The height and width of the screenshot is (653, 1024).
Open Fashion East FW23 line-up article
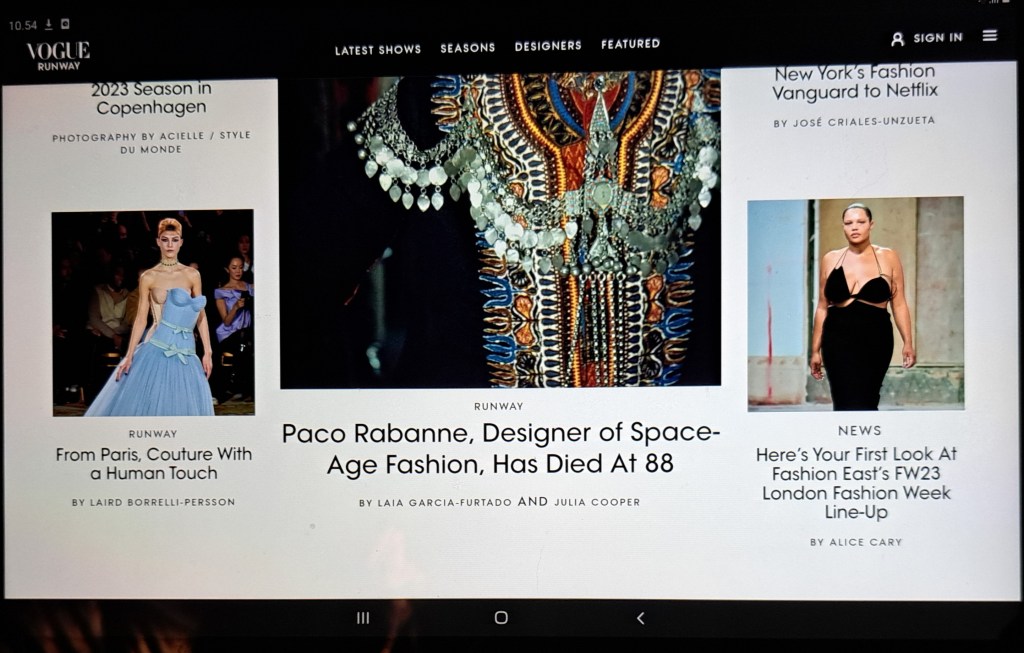tap(856, 483)
